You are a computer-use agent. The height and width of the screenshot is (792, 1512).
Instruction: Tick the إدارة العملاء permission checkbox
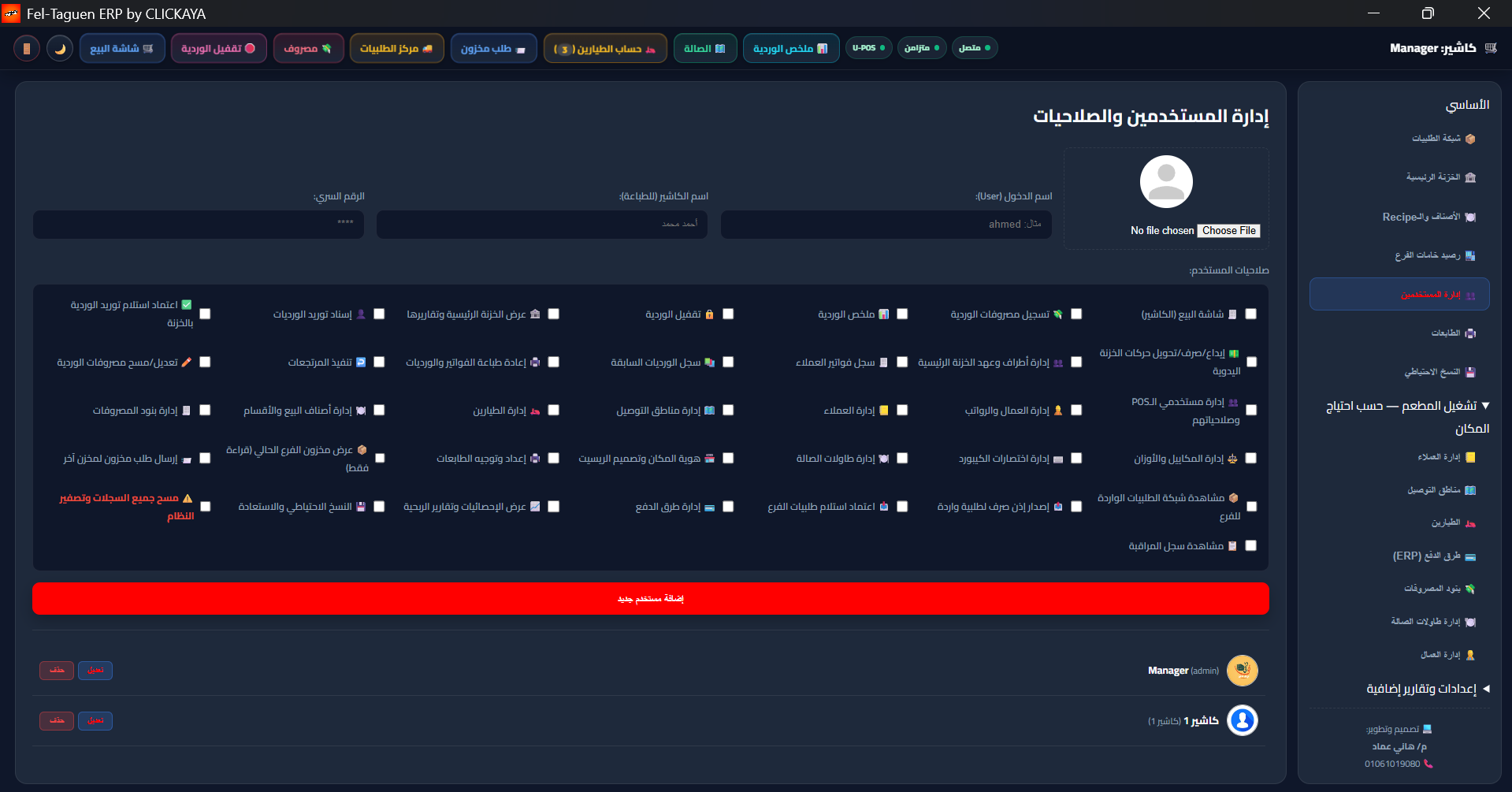(902, 410)
